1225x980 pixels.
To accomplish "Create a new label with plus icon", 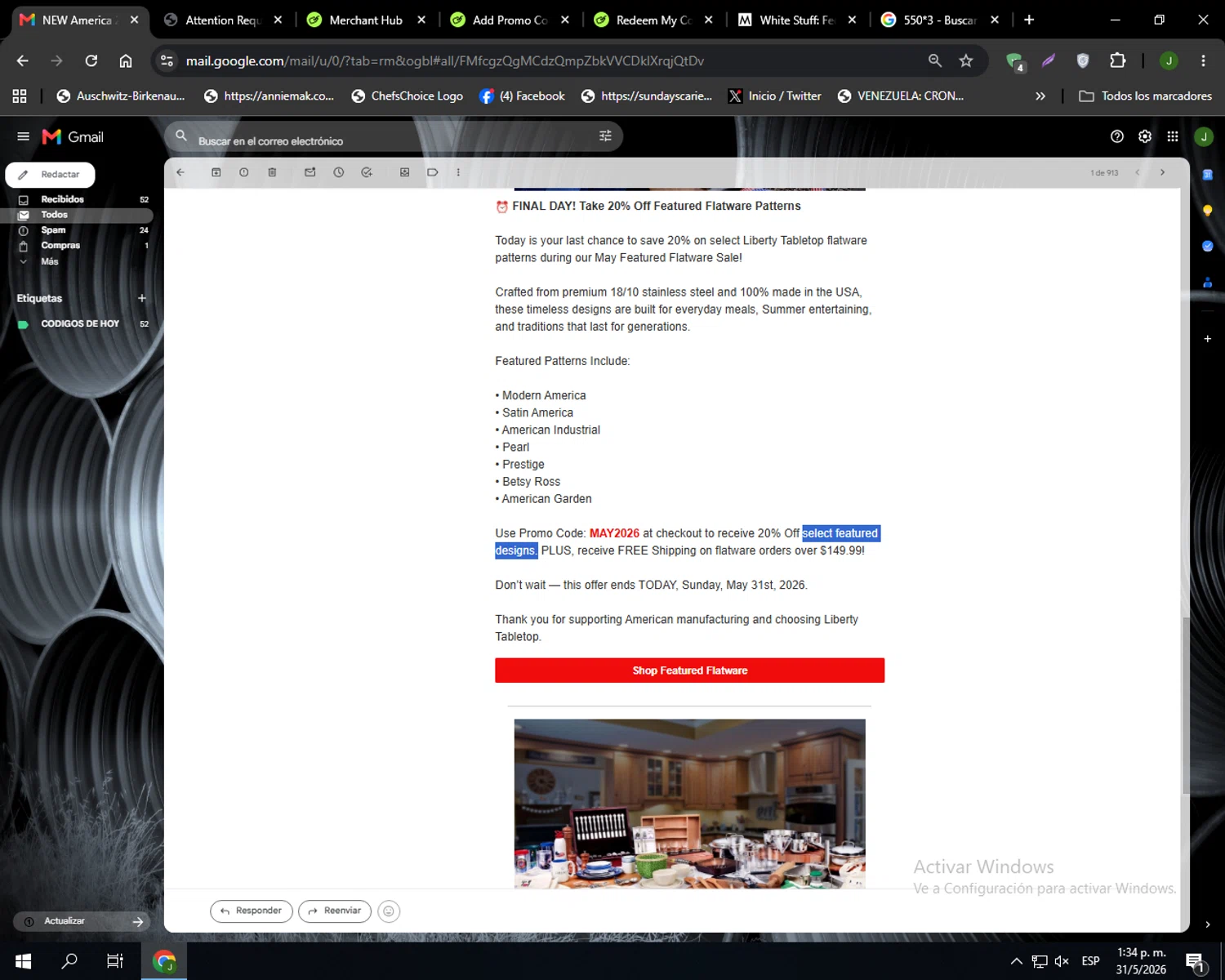I will click(142, 298).
